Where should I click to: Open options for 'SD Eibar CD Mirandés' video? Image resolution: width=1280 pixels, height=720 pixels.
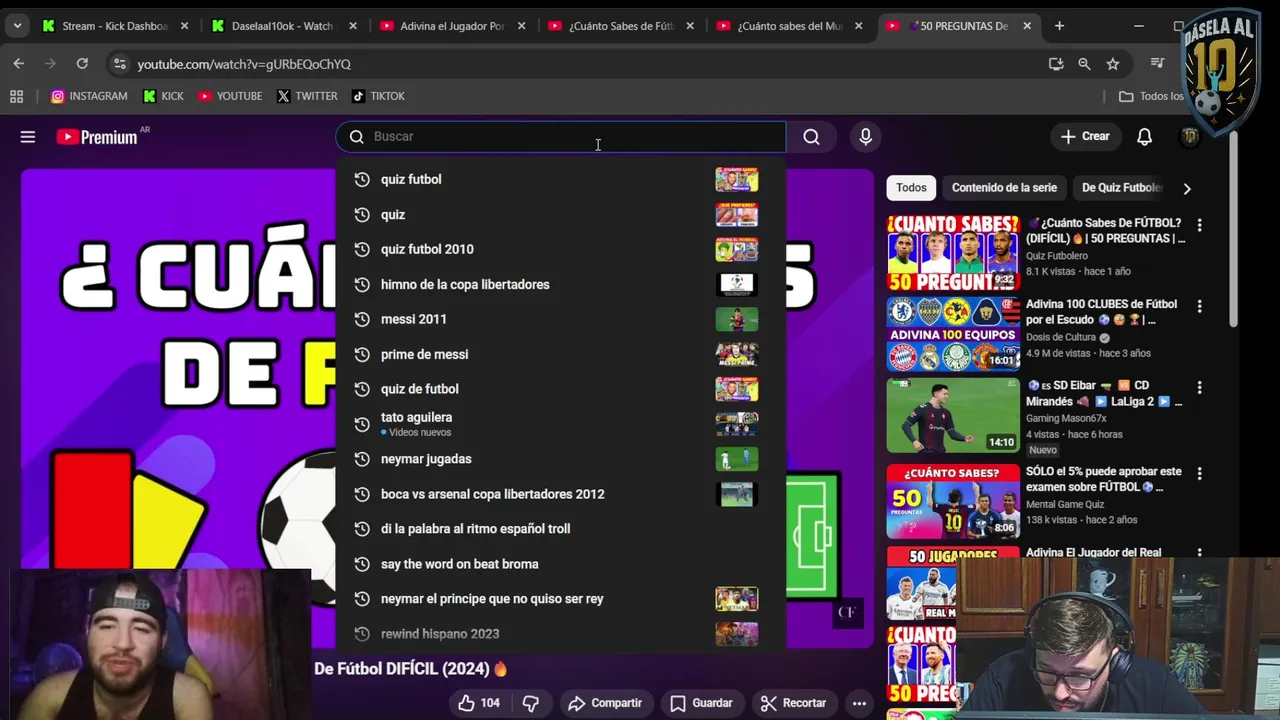pyautogui.click(x=1199, y=387)
